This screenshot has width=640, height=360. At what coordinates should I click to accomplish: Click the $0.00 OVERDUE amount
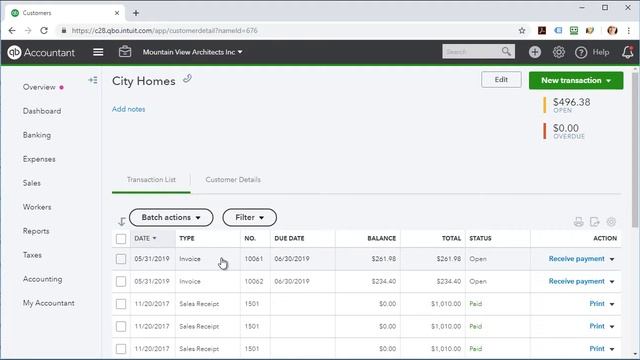(x=566, y=128)
